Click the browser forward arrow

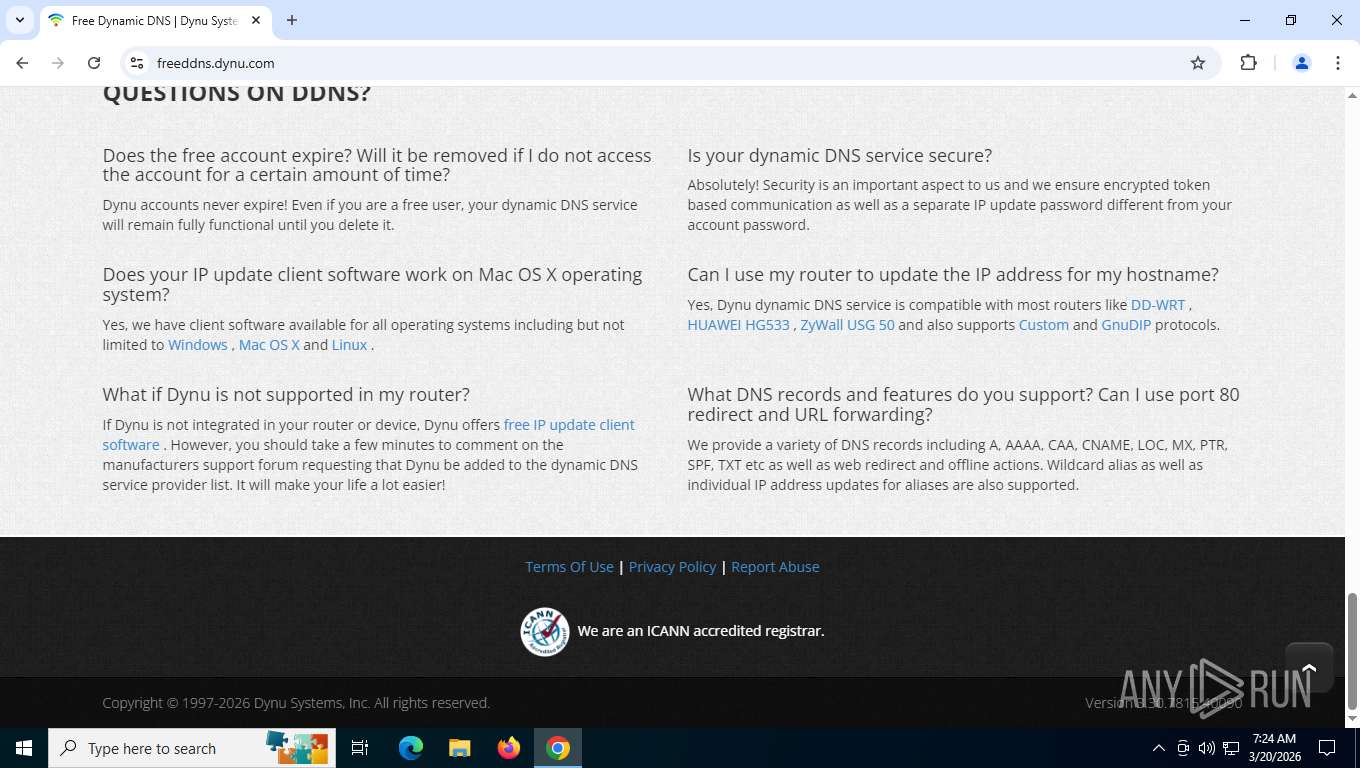[x=58, y=63]
